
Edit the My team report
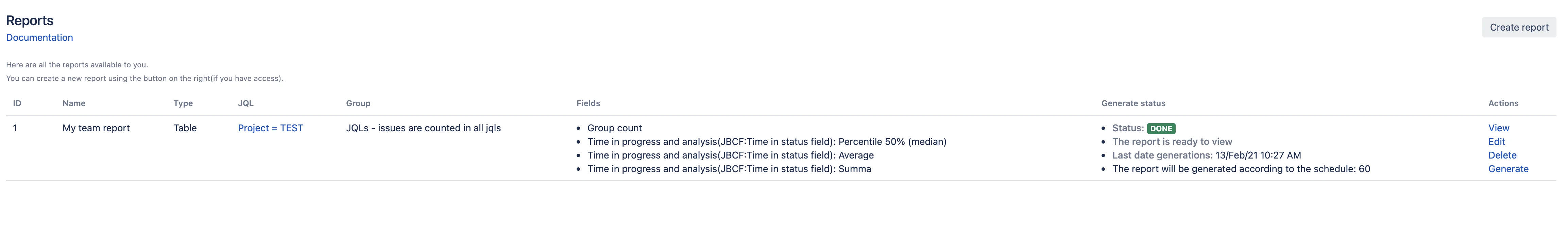tap(1496, 141)
